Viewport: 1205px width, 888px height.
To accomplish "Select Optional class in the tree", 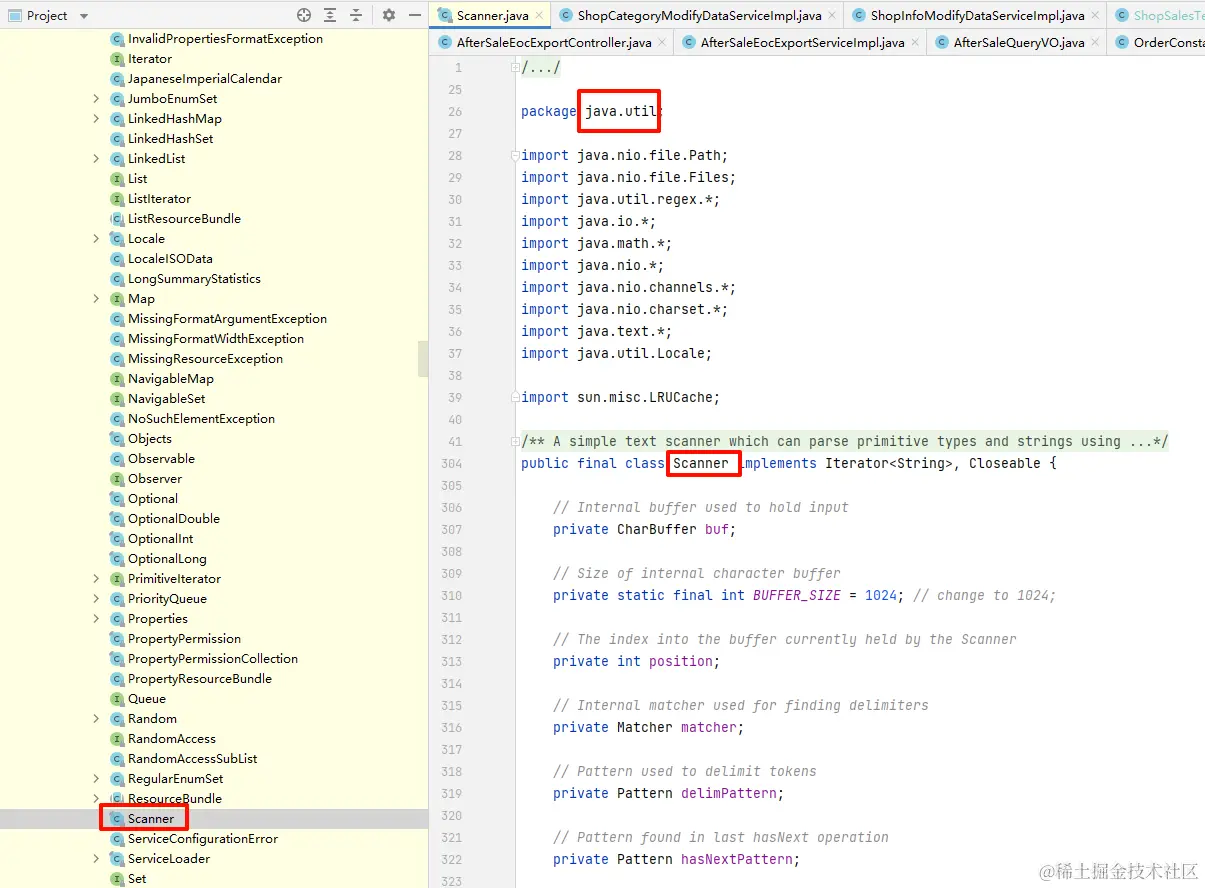I will pyautogui.click(x=152, y=499).
